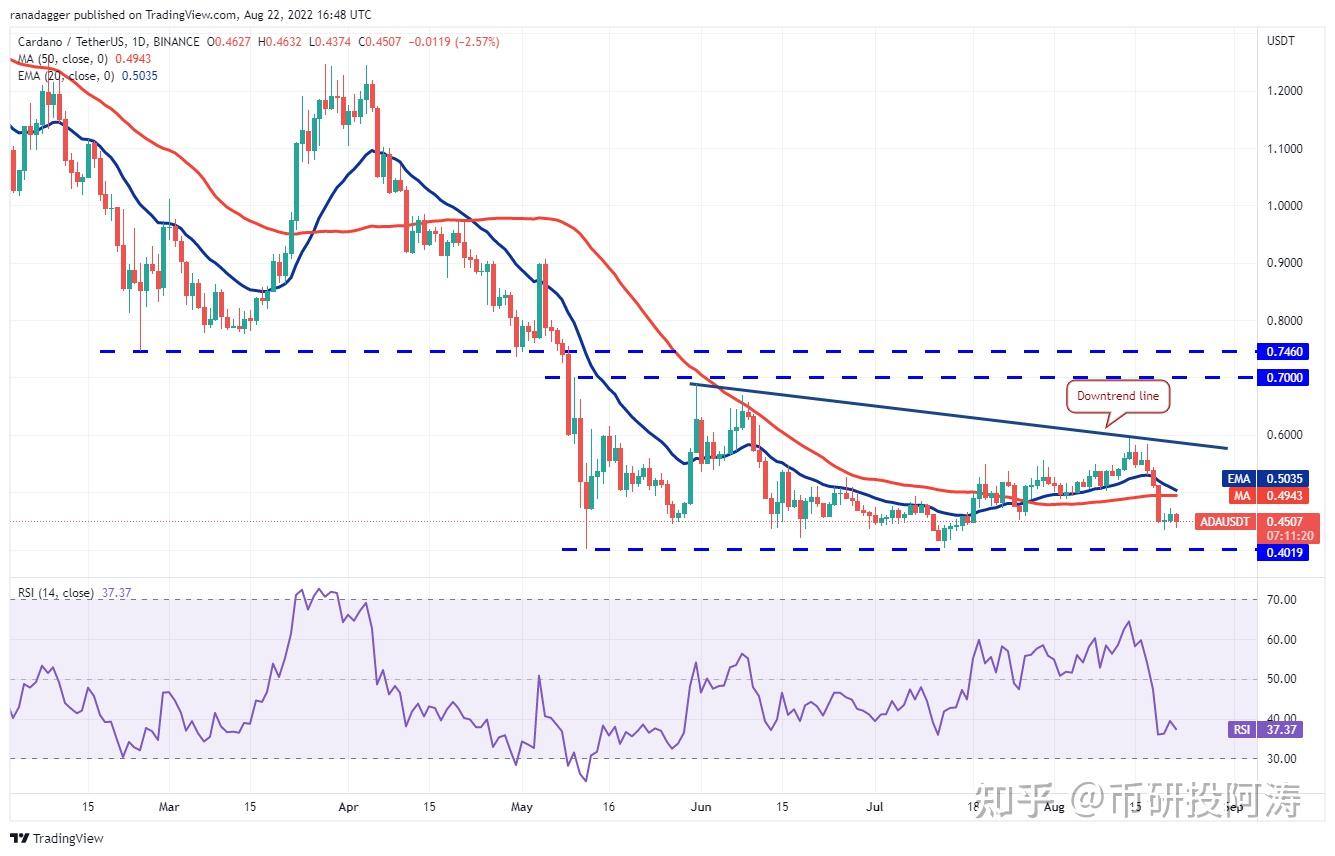Click the 0.4019 support level tag

[1285, 552]
